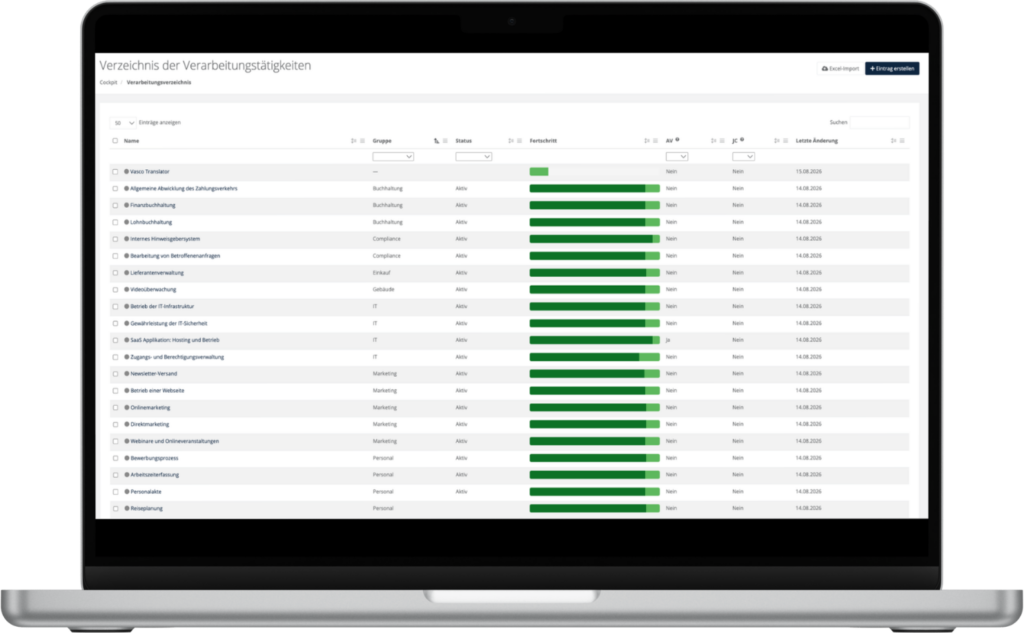Open the Status column menu icon
Image resolution: width=1024 pixels, height=633 pixels.
point(520,141)
